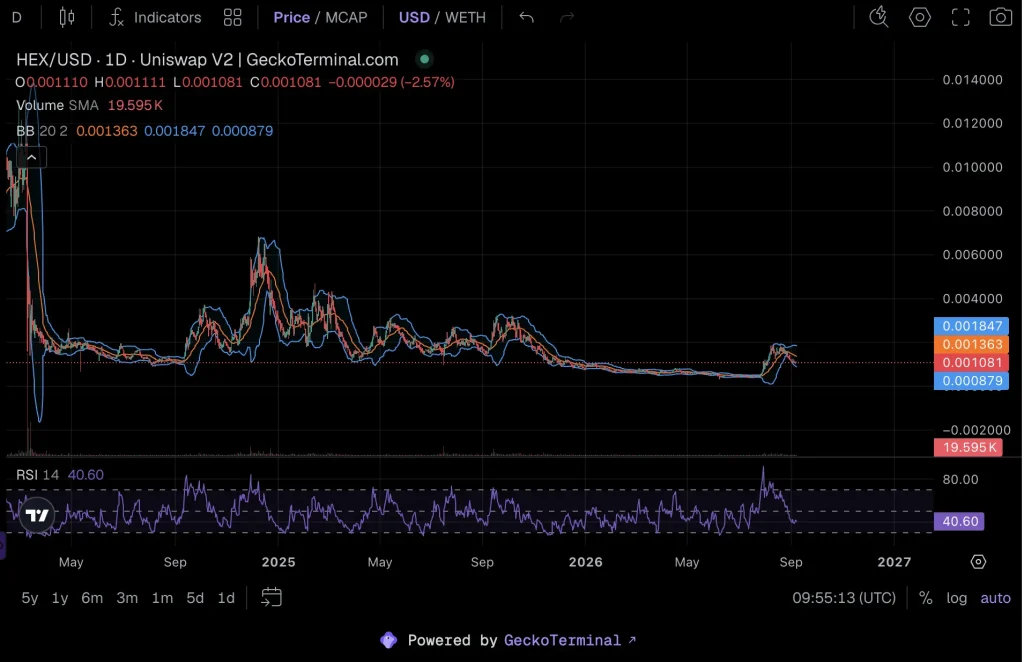Set range to 5d
1024x662 pixels.
click(x=195, y=598)
